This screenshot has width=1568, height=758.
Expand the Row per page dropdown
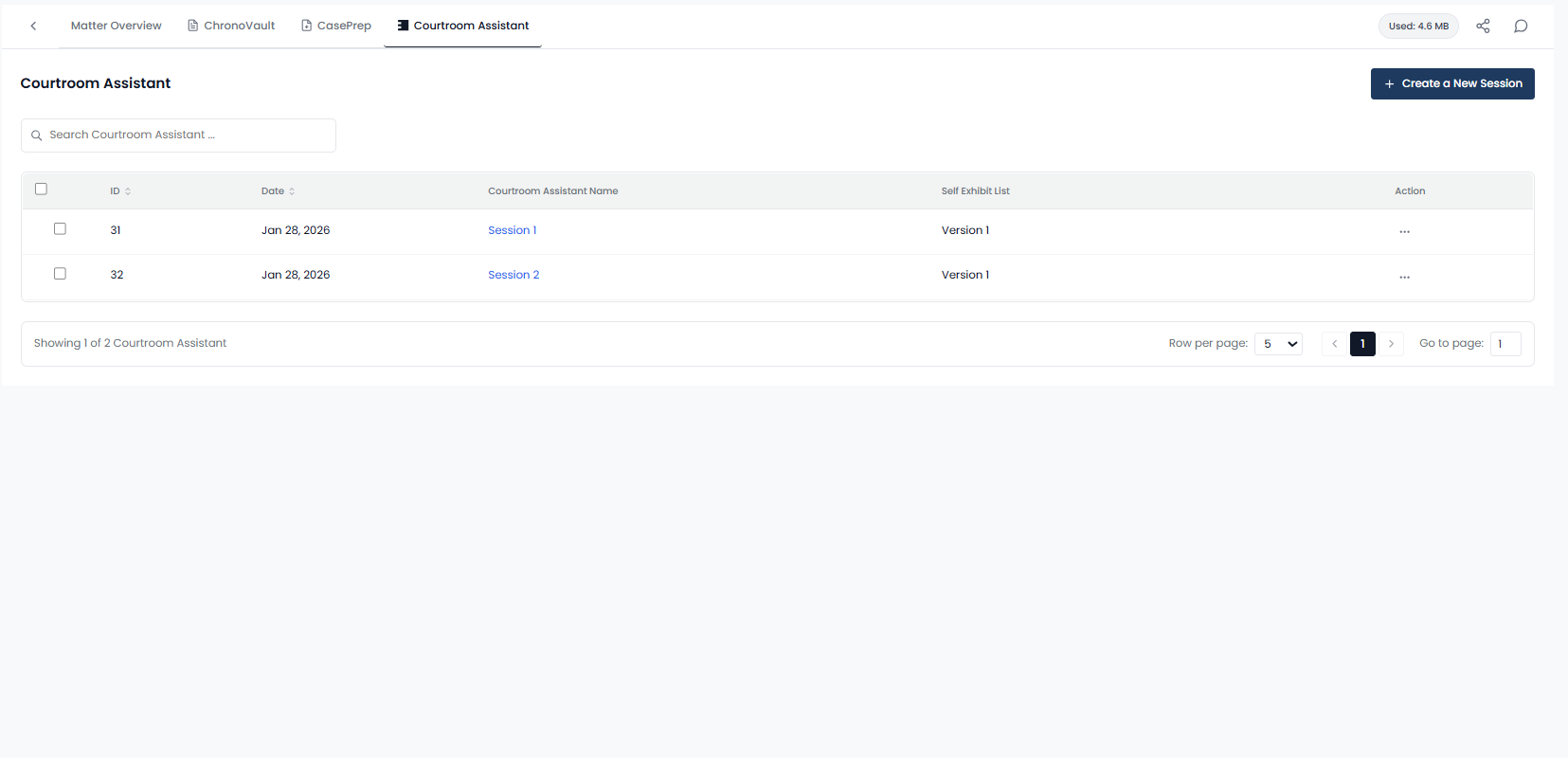[x=1278, y=344]
